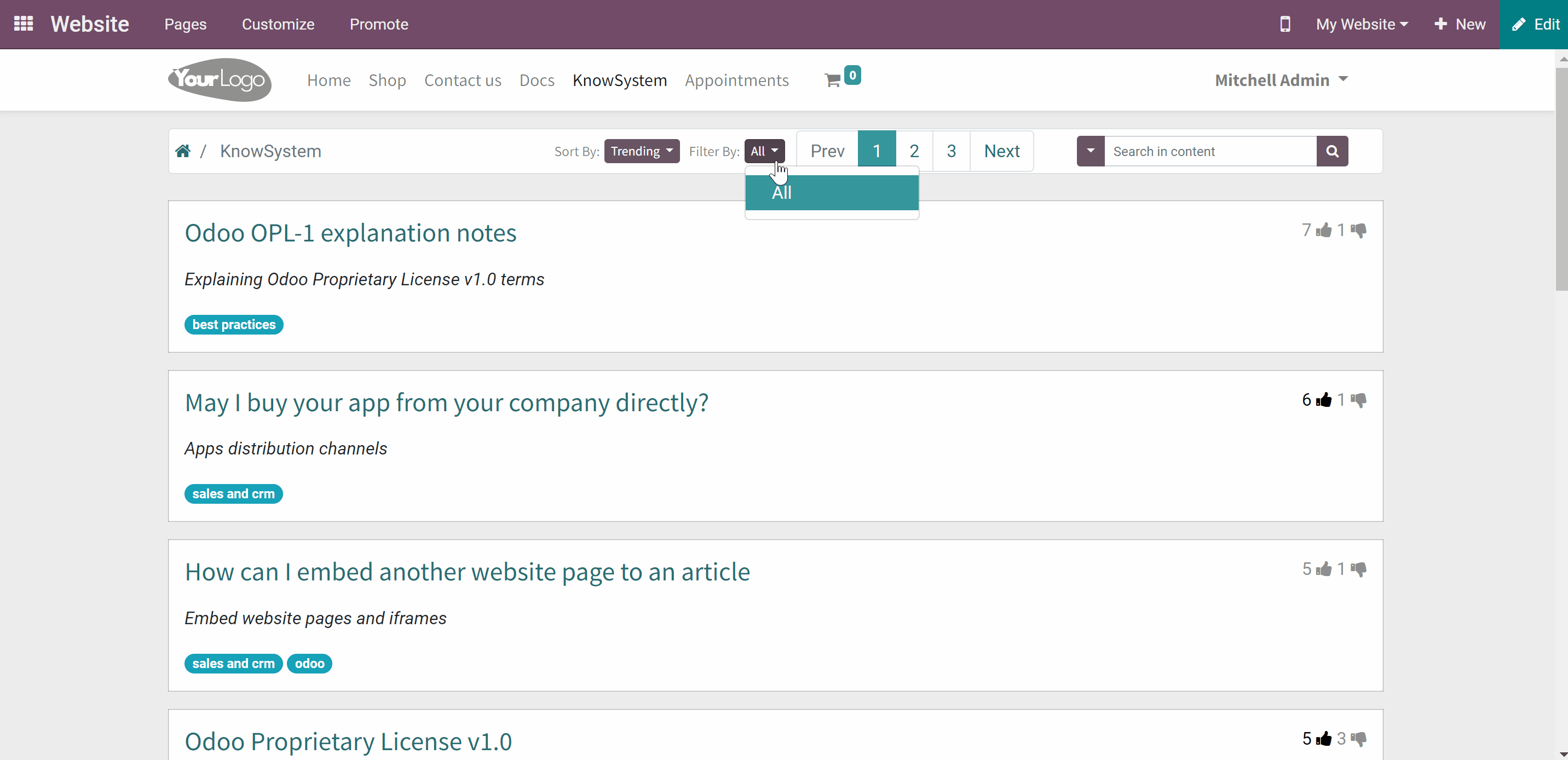Open May I buy your app article
Screen dimensions: 1568x760
click(447, 402)
